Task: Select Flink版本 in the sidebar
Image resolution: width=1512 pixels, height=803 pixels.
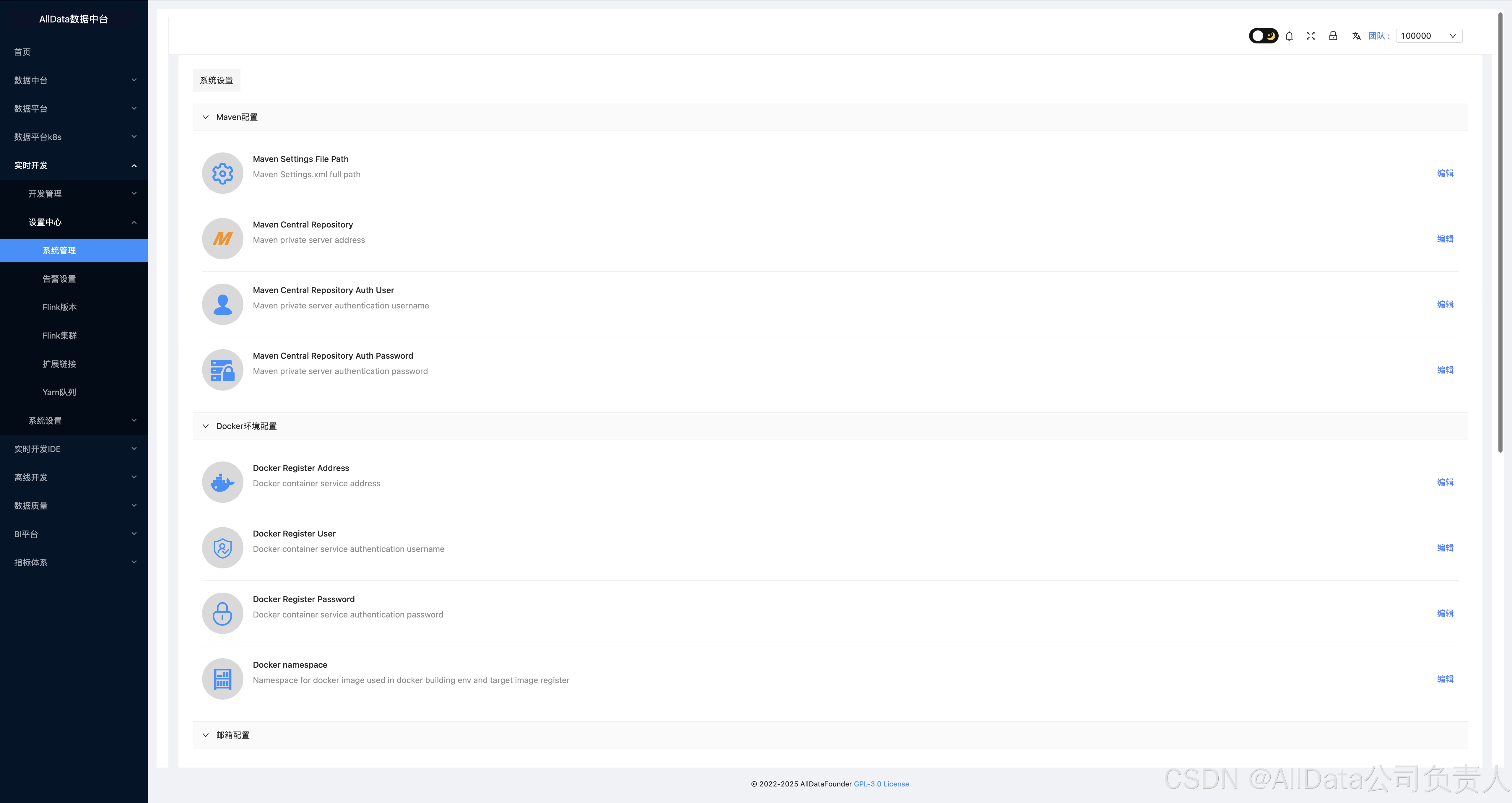Action: point(59,307)
